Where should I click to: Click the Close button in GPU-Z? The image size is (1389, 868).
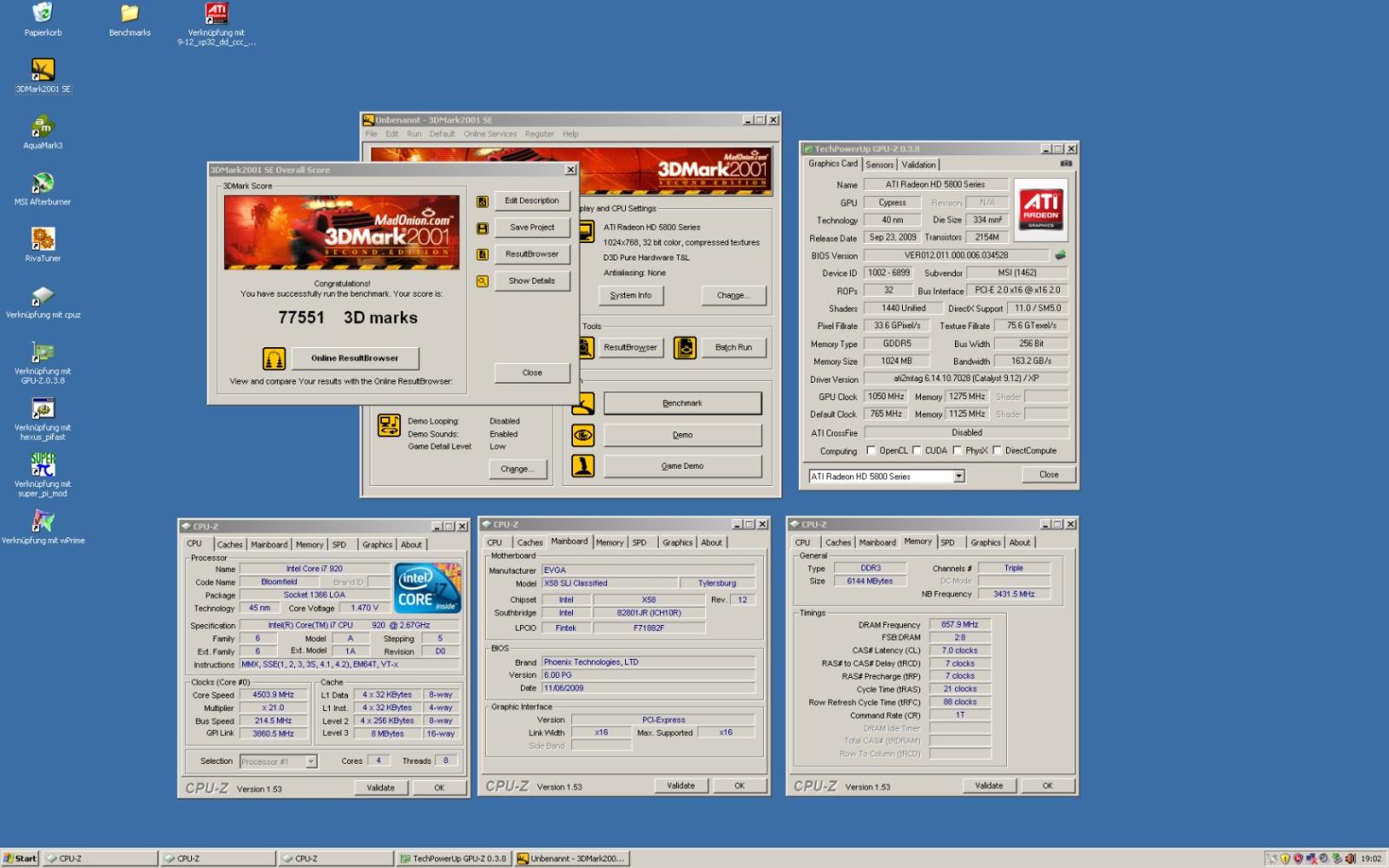1049,475
